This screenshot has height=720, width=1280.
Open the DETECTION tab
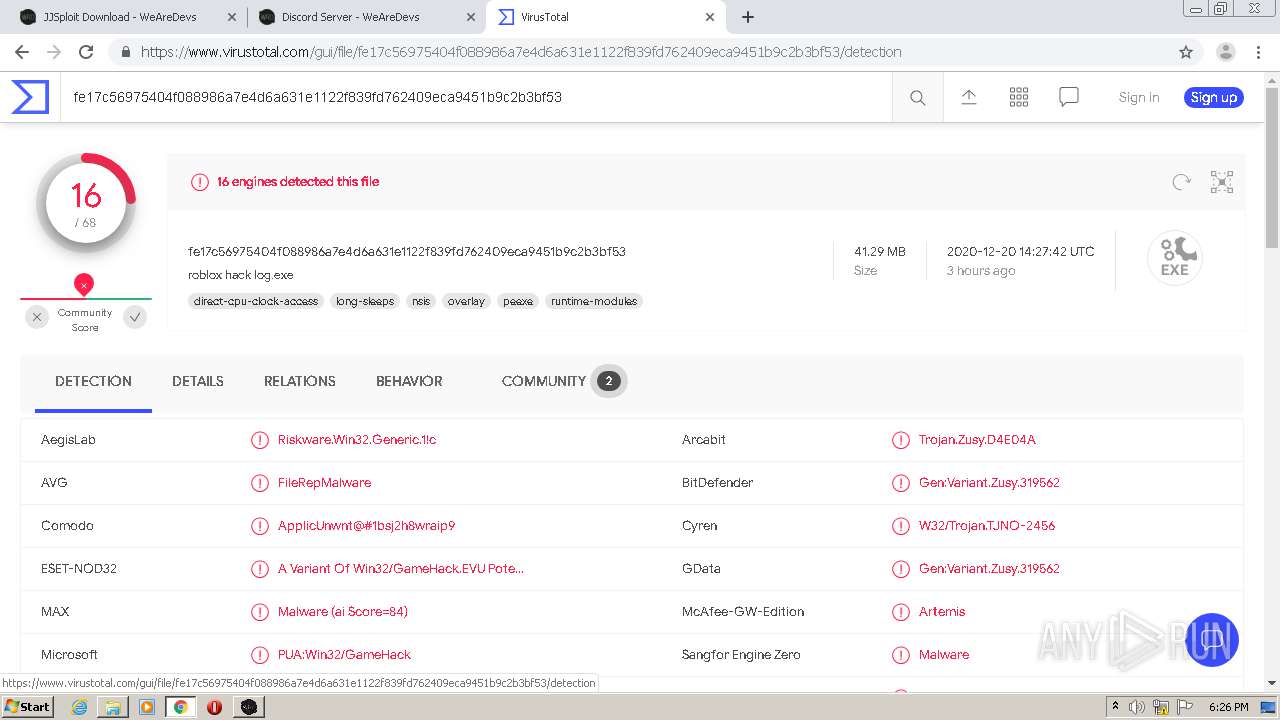click(x=93, y=381)
